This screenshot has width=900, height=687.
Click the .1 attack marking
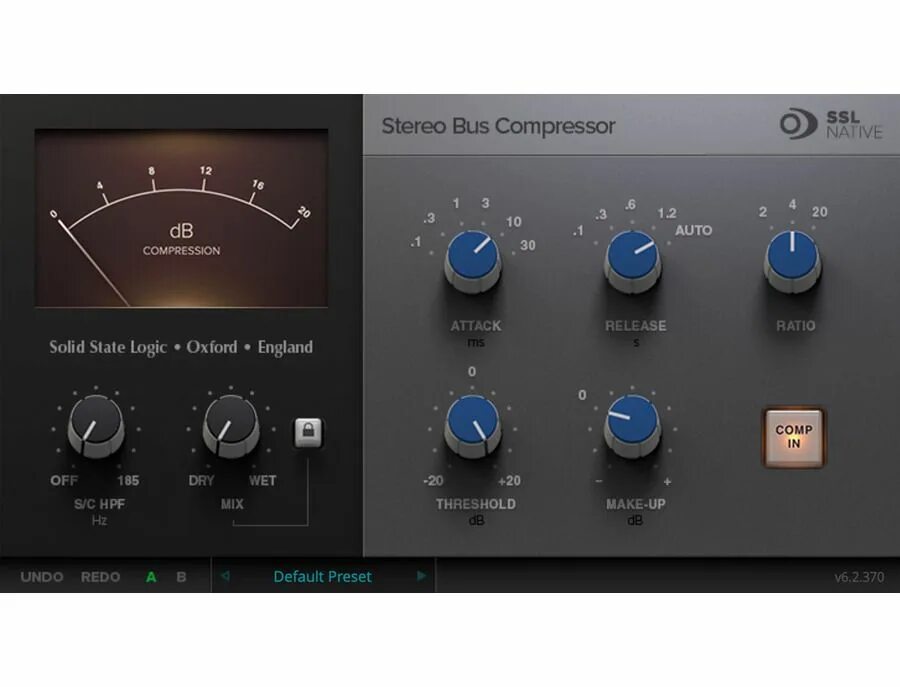coord(416,242)
